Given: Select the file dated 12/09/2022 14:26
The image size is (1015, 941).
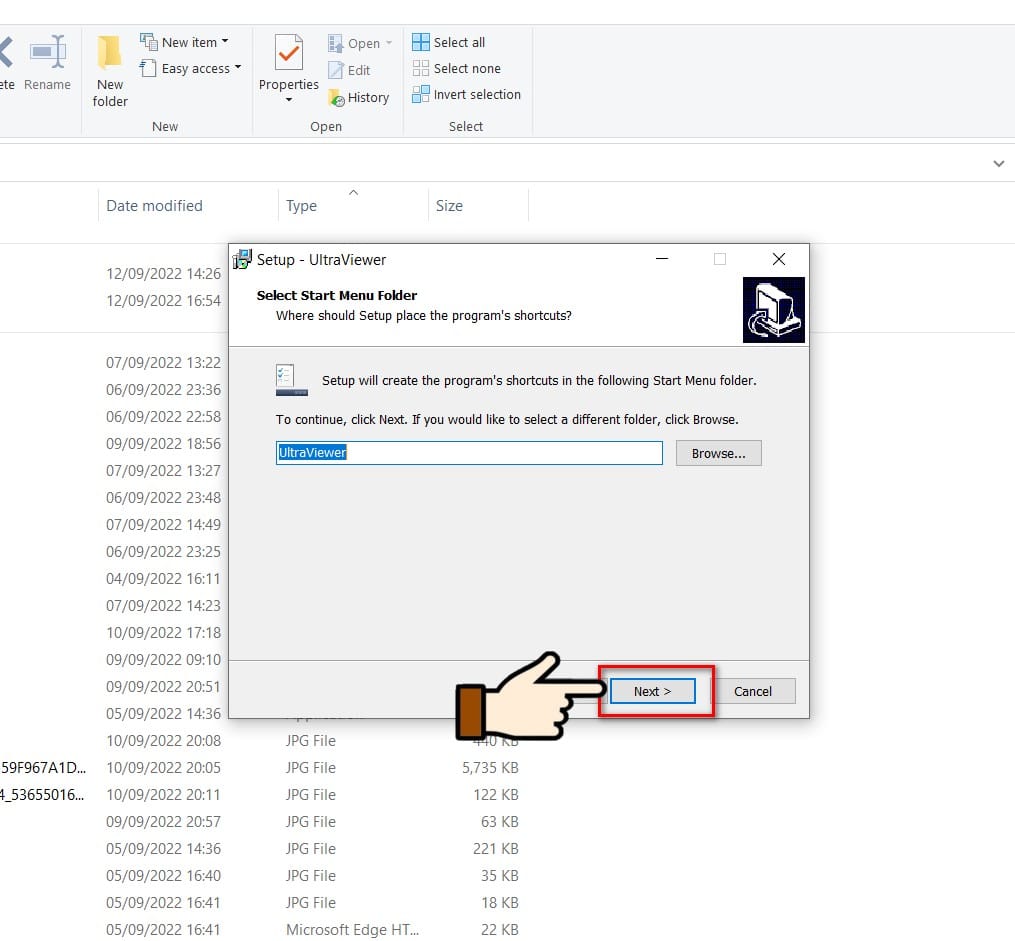Looking at the screenshot, I should pos(164,274).
